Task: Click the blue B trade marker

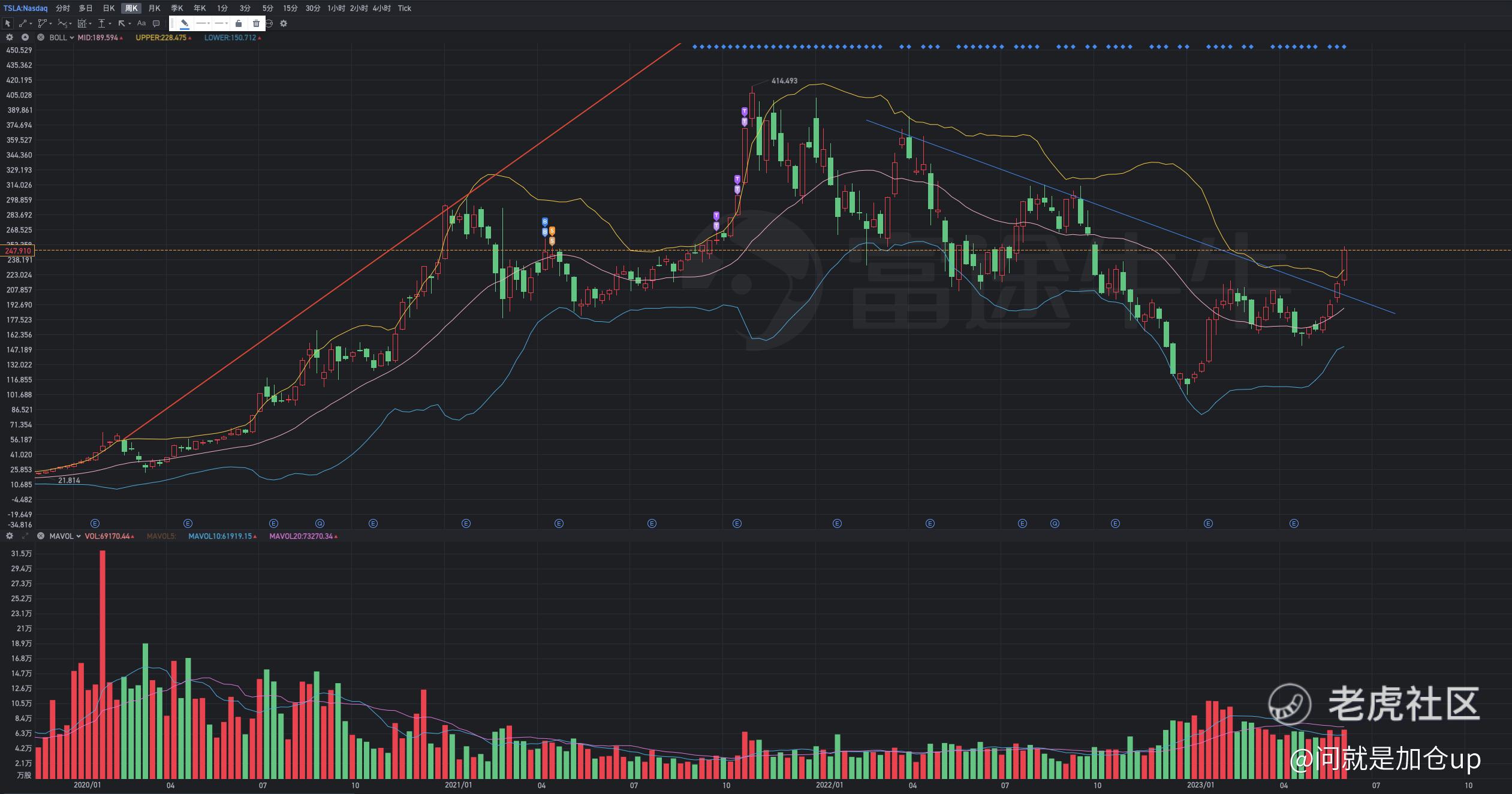Action: point(545,222)
